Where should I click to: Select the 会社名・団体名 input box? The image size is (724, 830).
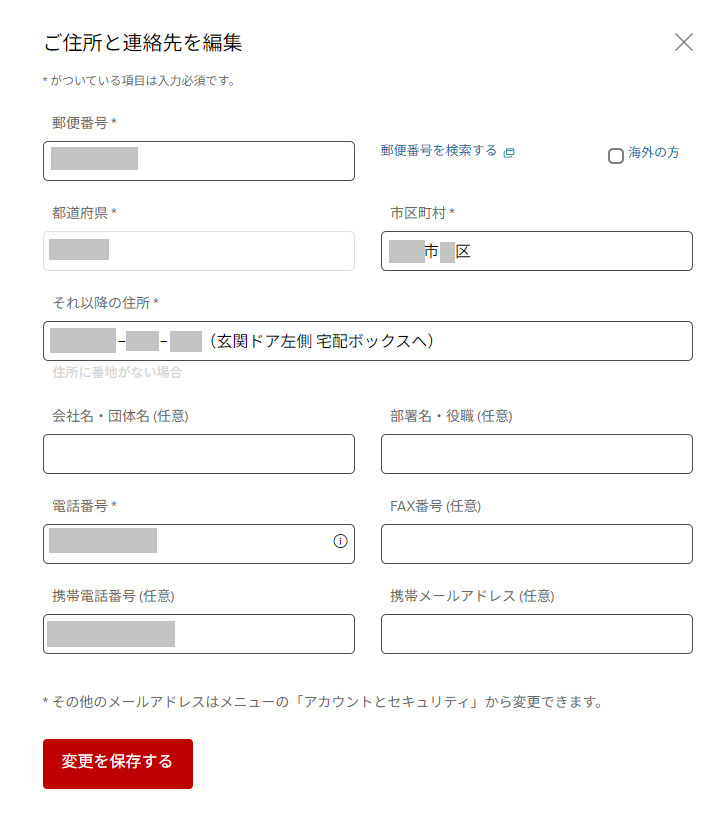[x=198, y=454]
